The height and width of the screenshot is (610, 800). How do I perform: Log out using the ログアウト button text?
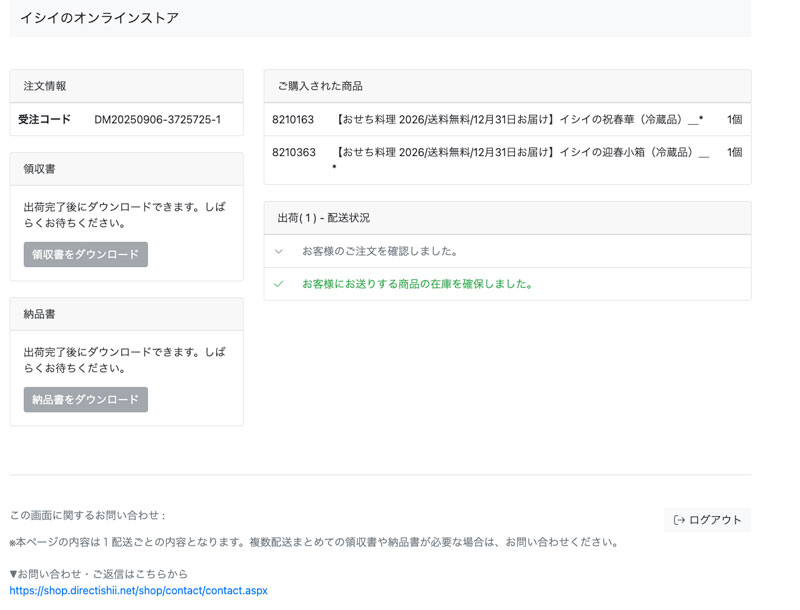click(x=715, y=520)
